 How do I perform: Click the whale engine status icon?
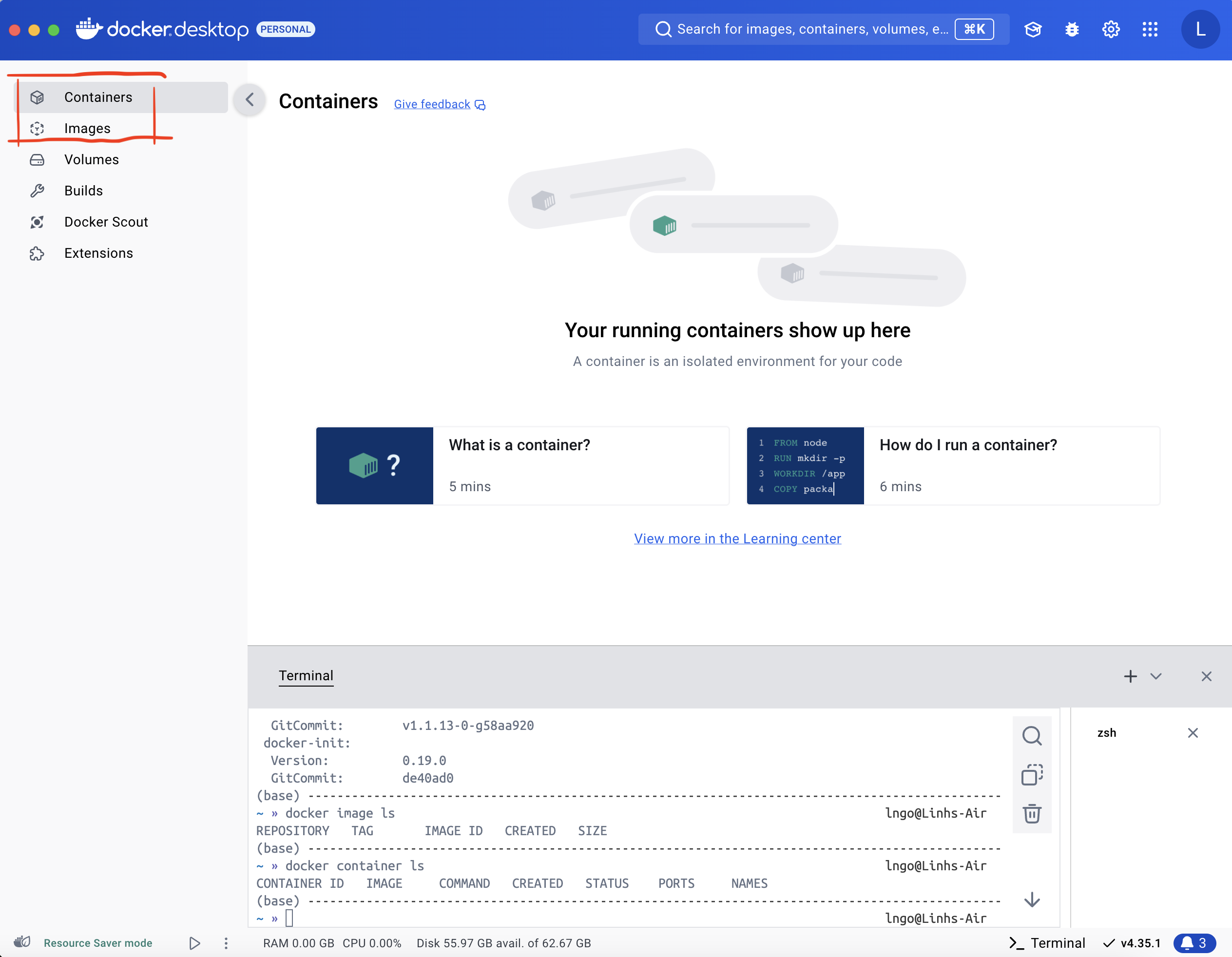click(22, 942)
